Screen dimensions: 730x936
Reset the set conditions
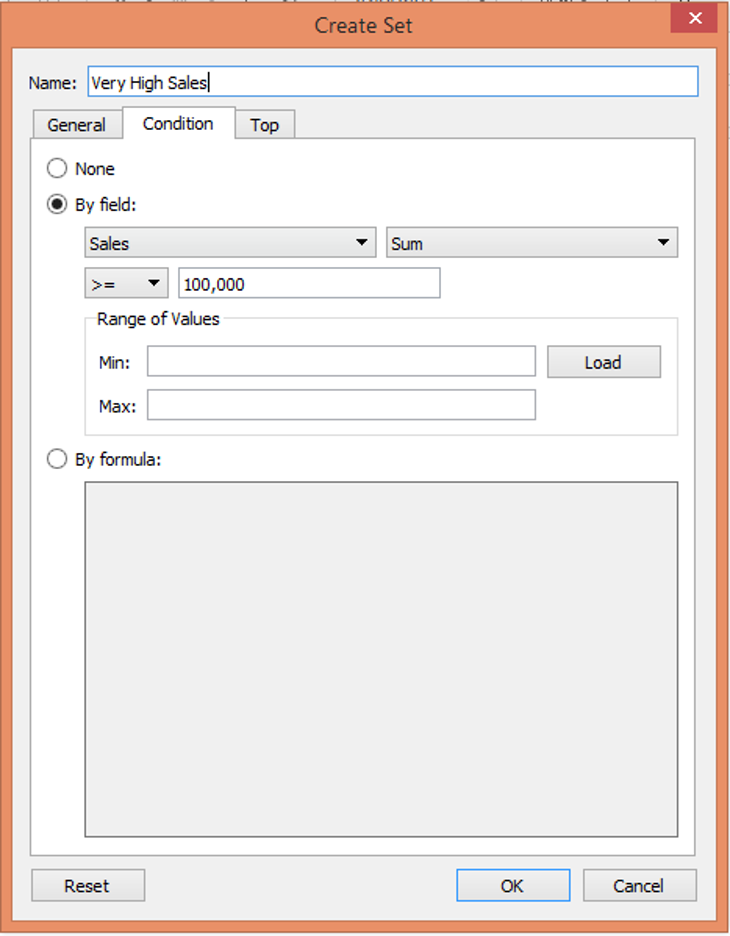pos(88,885)
